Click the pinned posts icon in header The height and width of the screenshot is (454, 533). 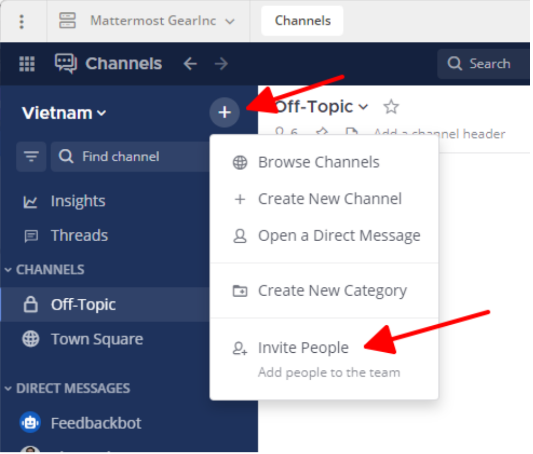322,132
